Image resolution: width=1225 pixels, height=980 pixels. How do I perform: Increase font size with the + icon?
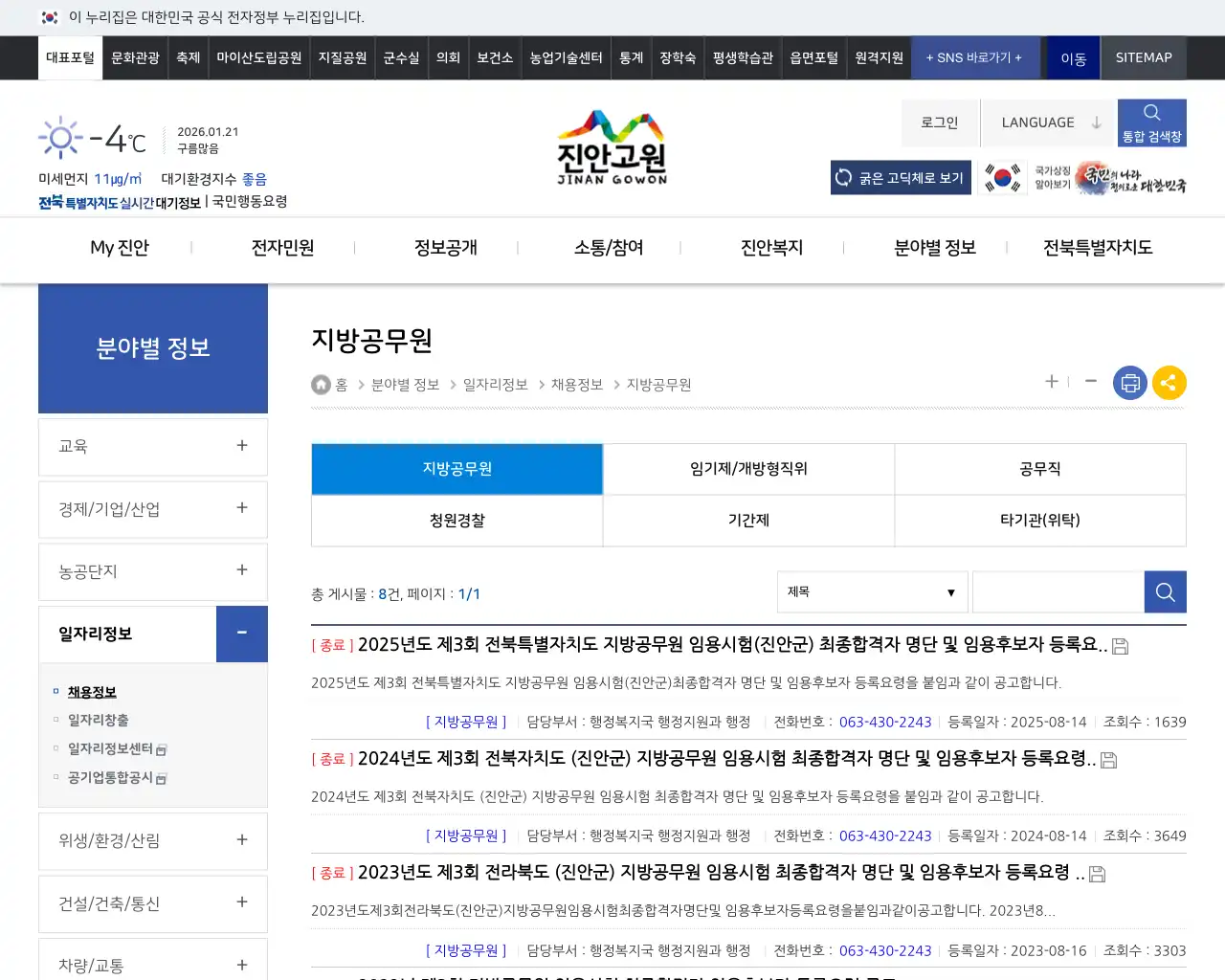[1051, 381]
